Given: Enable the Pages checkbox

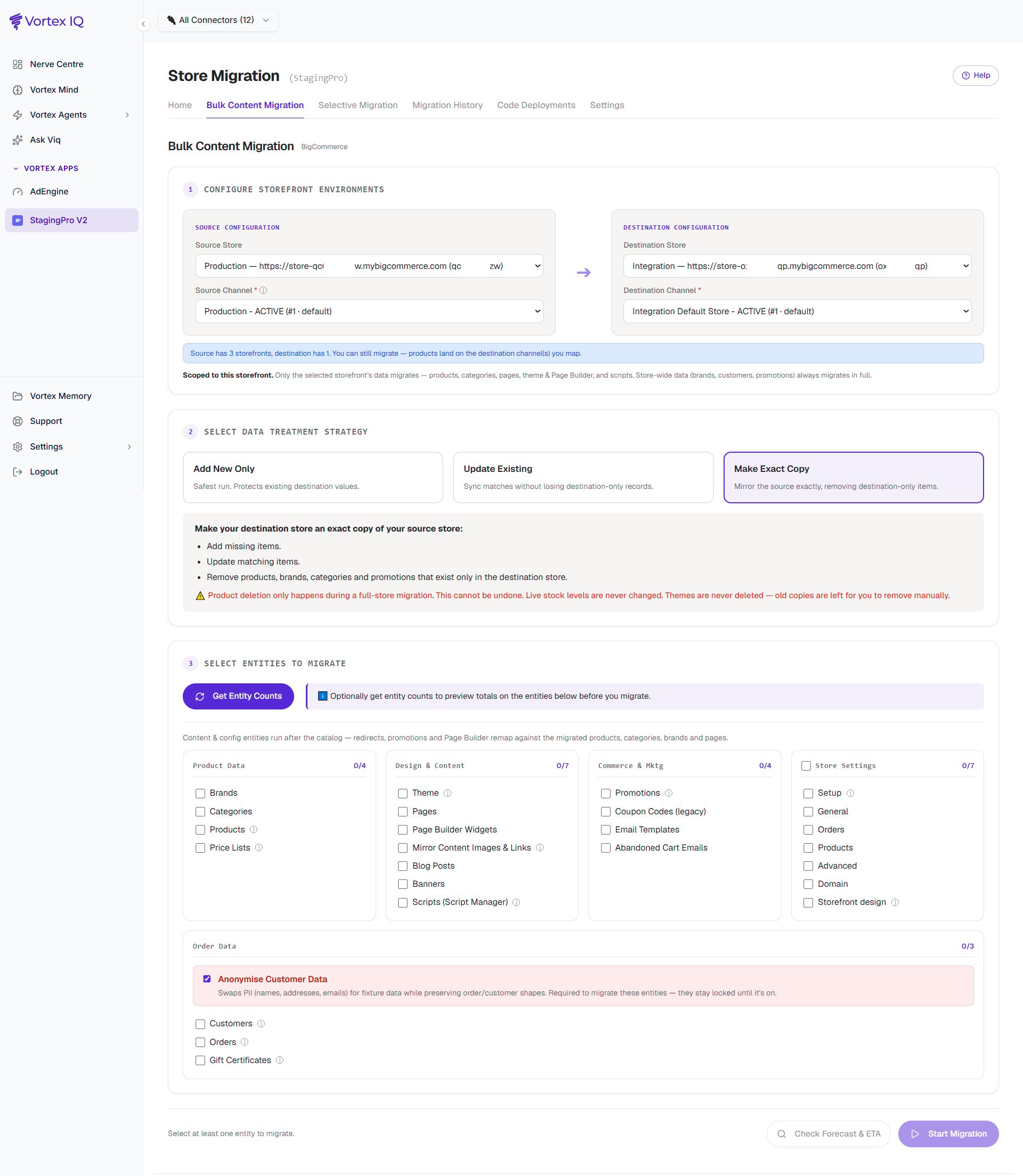Looking at the screenshot, I should tap(403, 812).
